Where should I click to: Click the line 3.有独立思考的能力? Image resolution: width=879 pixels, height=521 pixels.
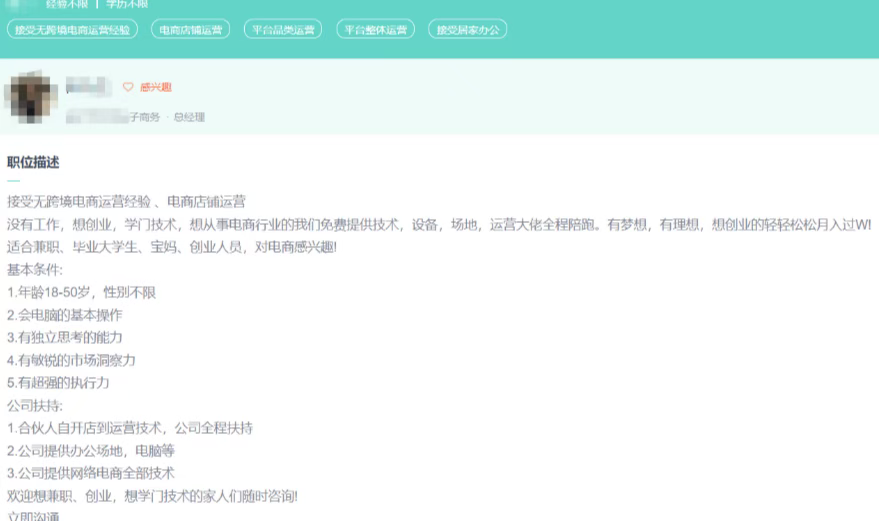point(64,338)
